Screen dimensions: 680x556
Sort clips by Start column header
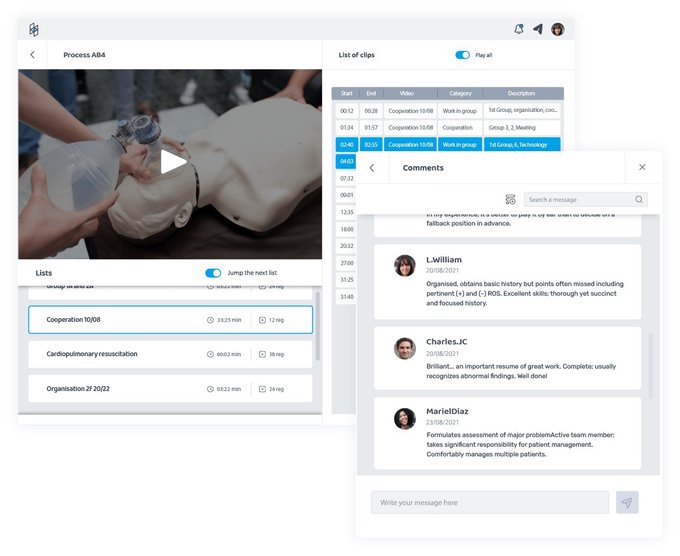tap(347, 93)
